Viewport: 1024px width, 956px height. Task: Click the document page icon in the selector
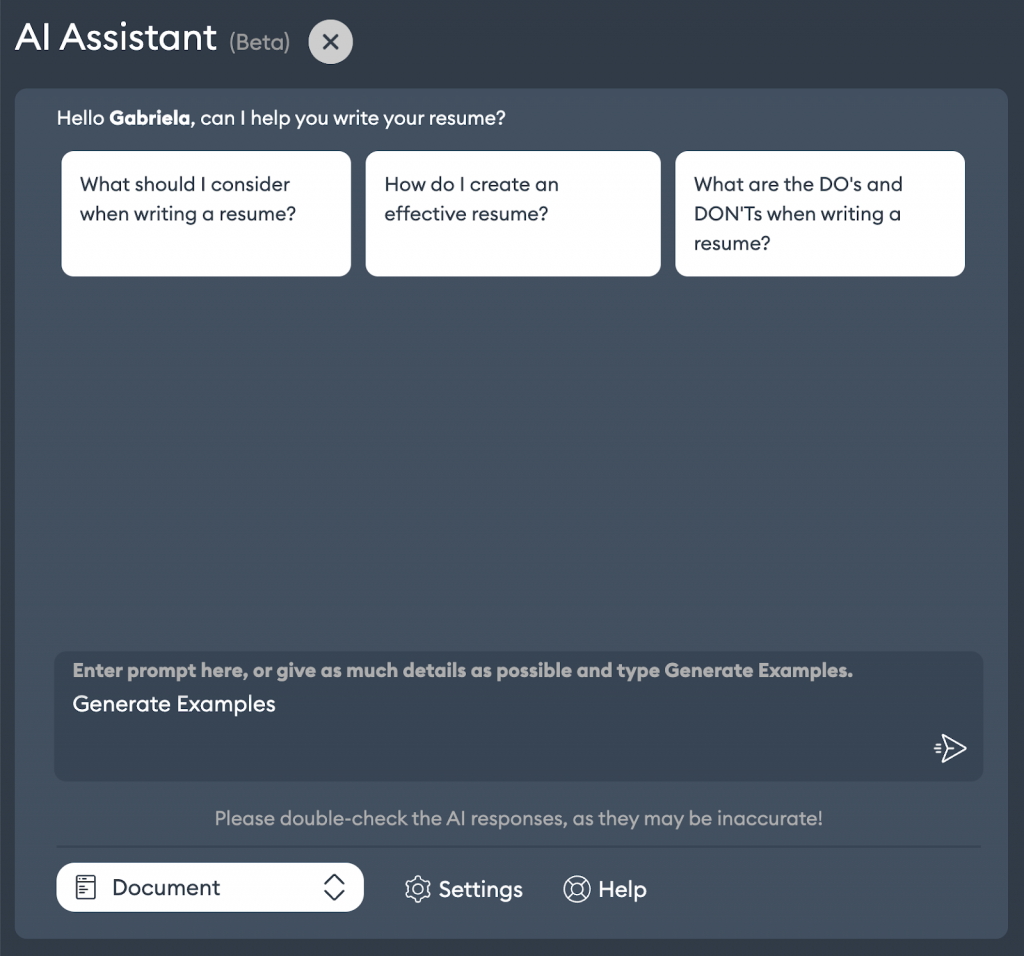(x=88, y=887)
